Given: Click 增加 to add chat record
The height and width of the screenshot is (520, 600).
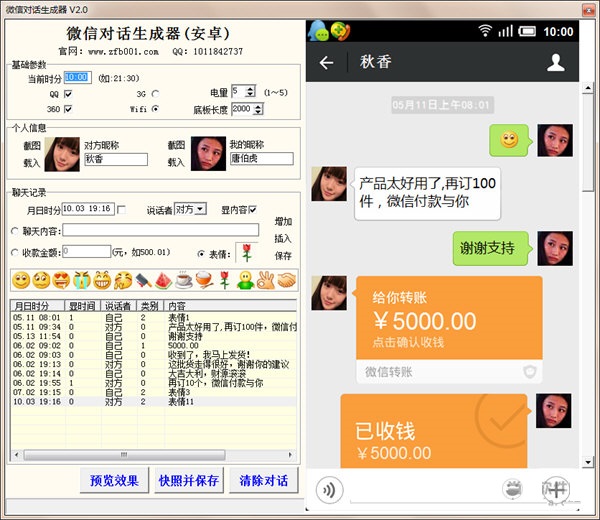Looking at the screenshot, I should tap(283, 222).
